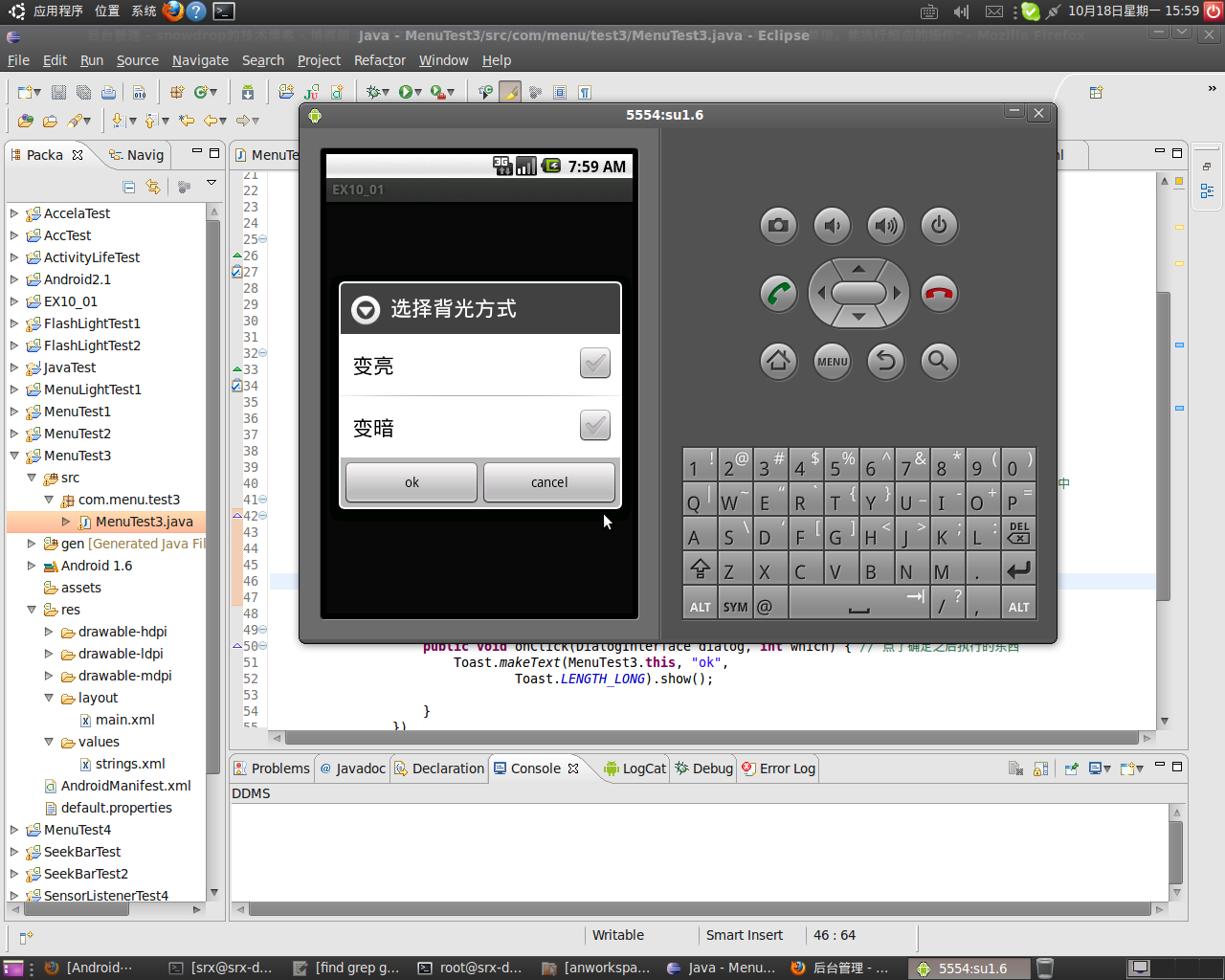Toggle the 变暗 checkbox
Viewport: 1225px width, 980px height.
(594, 426)
